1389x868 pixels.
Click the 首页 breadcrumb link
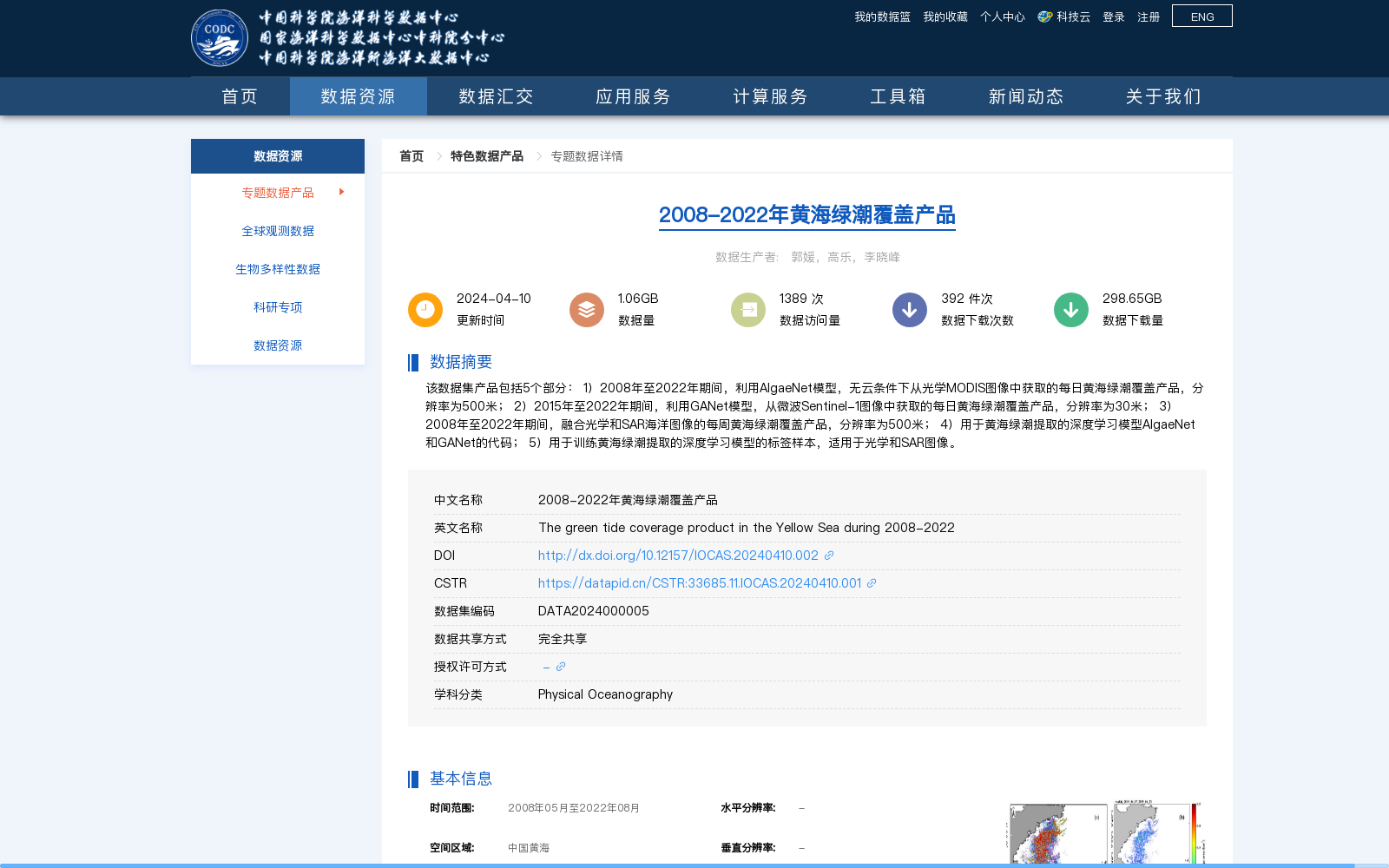[411, 155]
